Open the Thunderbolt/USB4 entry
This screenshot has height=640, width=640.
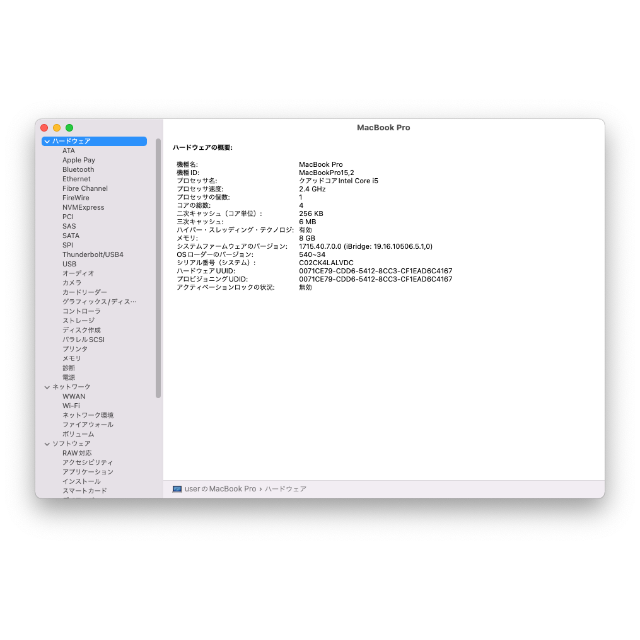click(93, 254)
